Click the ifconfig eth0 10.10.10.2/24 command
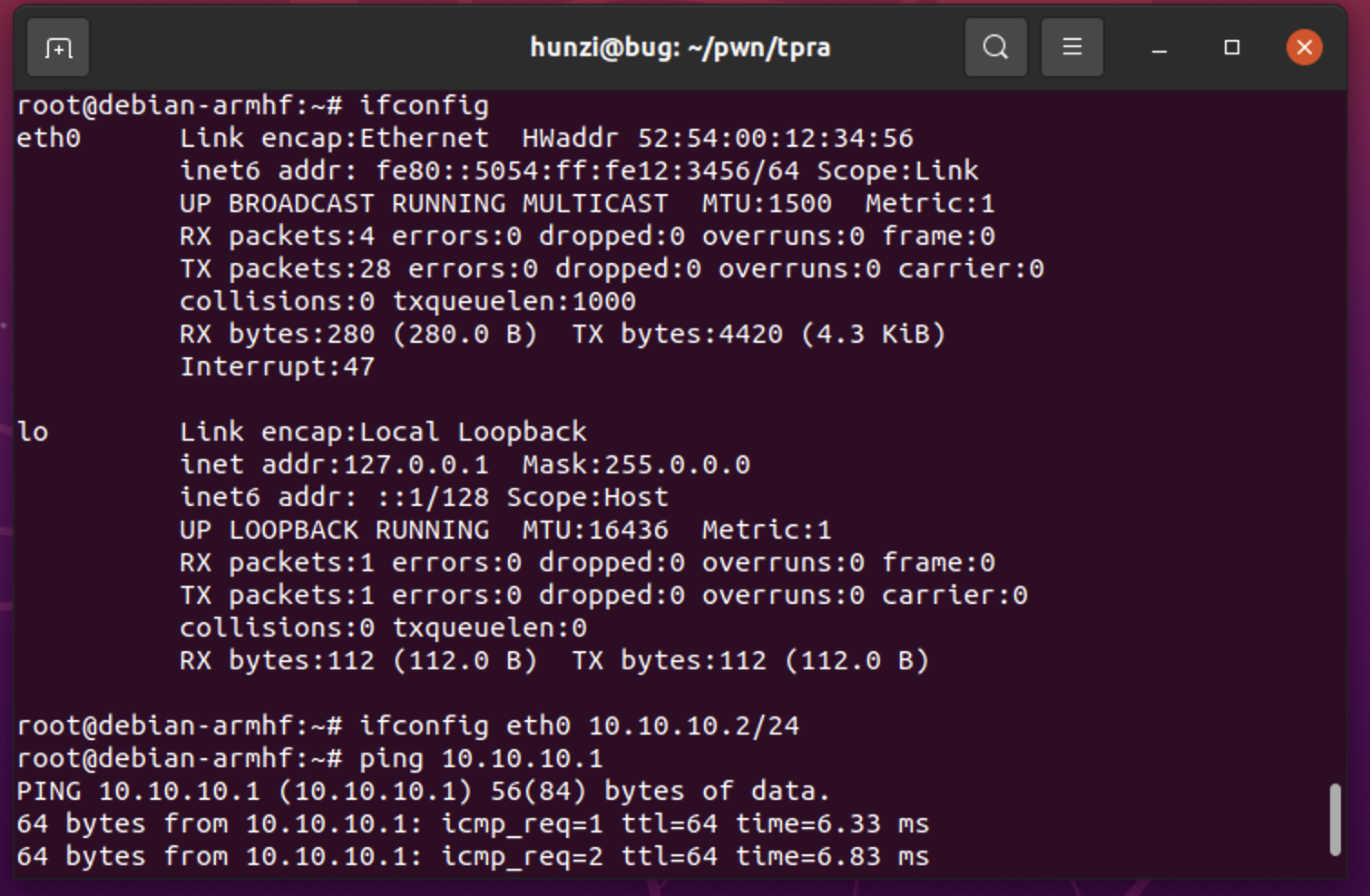The height and width of the screenshot is (896, 1370). coord(579,726)
